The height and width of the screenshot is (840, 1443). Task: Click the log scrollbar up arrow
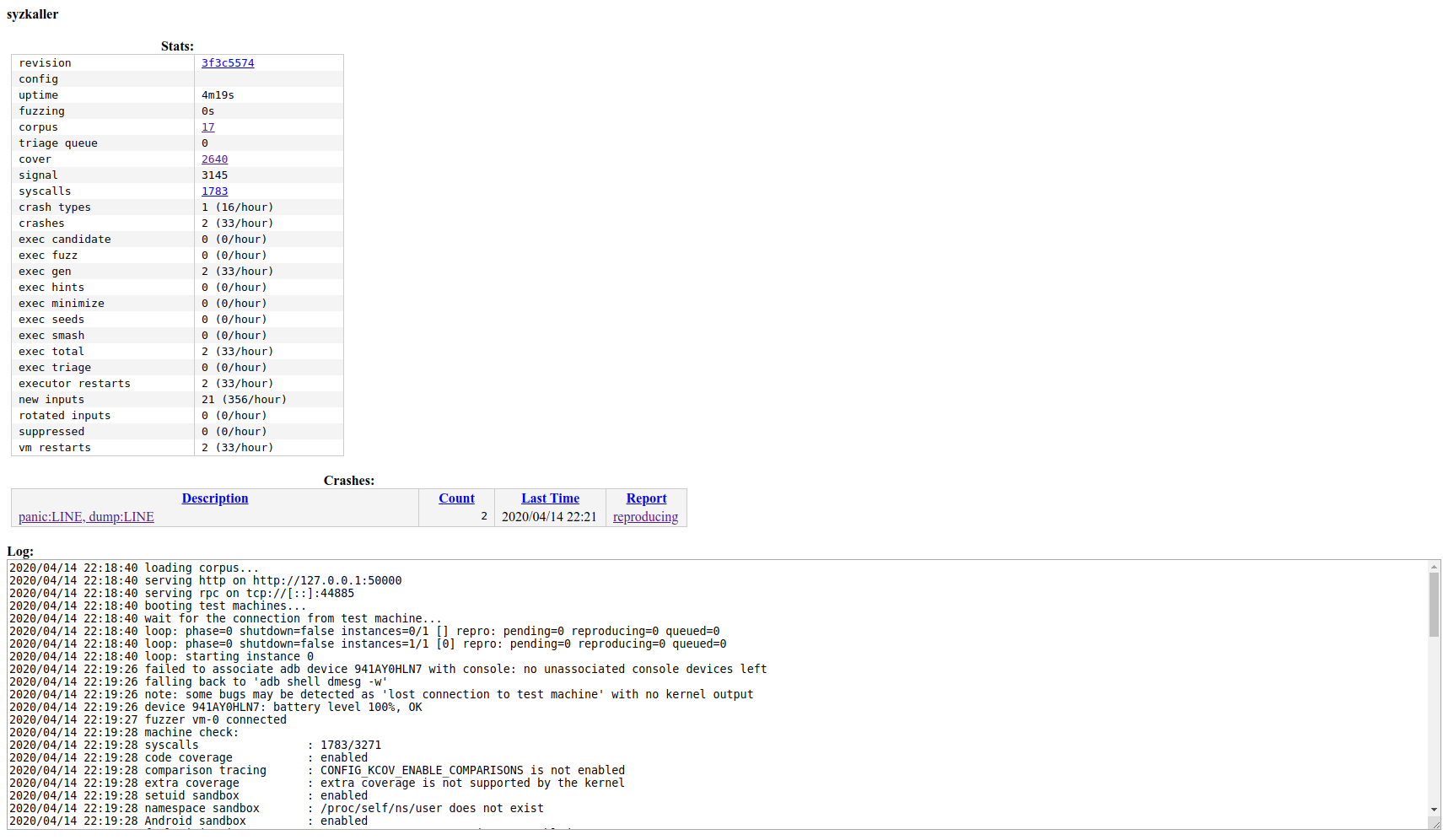(x=1434, y=567)
